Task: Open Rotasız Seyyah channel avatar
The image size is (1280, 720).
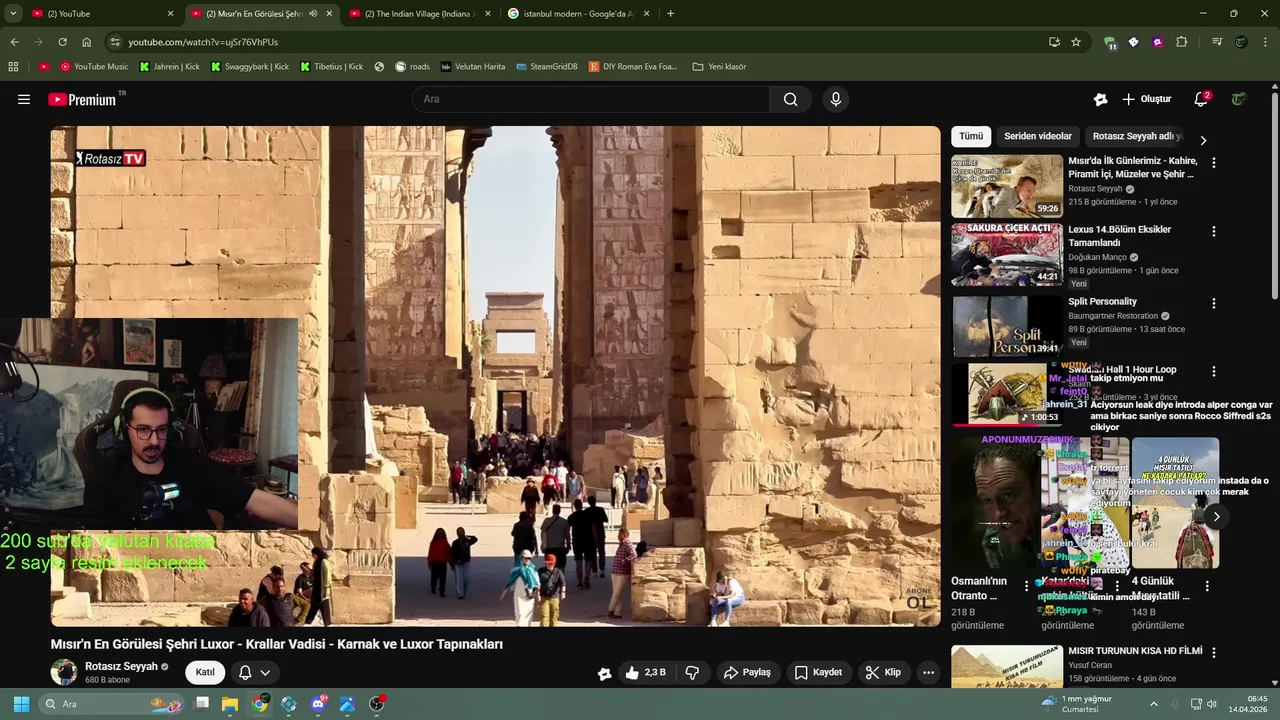Action: pyautogui.click(x=64, y=672)
